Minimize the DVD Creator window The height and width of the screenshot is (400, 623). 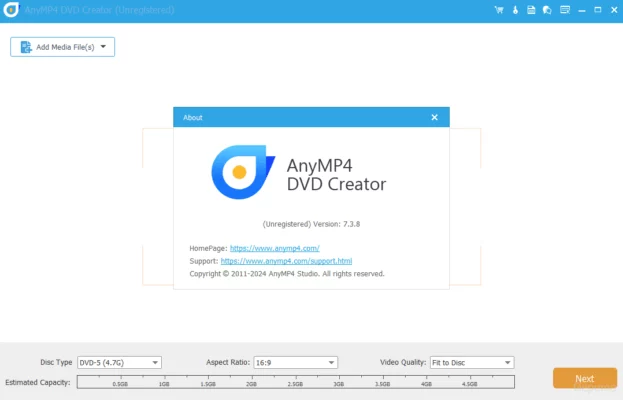(x=582, y=10)
